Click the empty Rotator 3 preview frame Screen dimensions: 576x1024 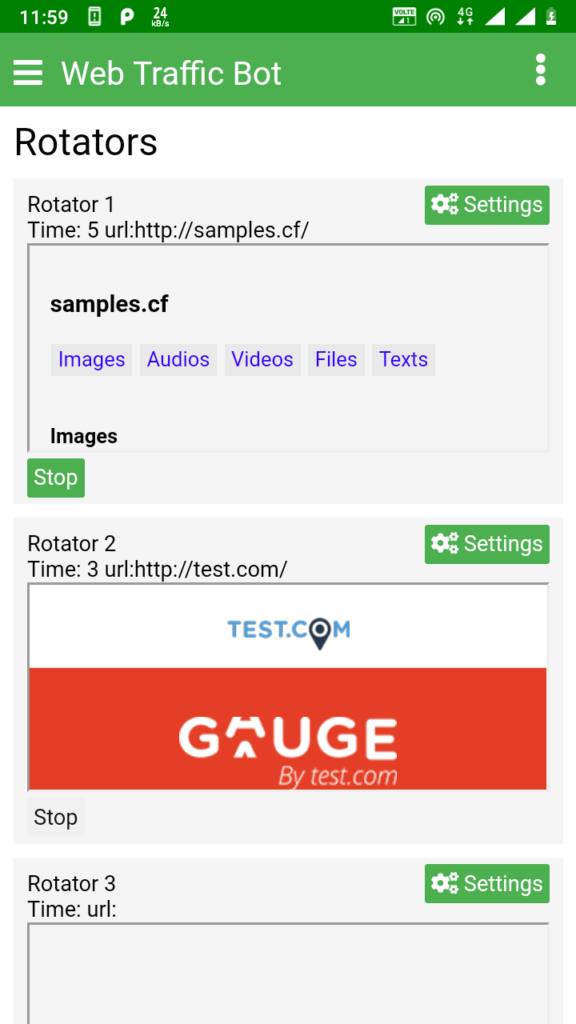click(288, 973)
